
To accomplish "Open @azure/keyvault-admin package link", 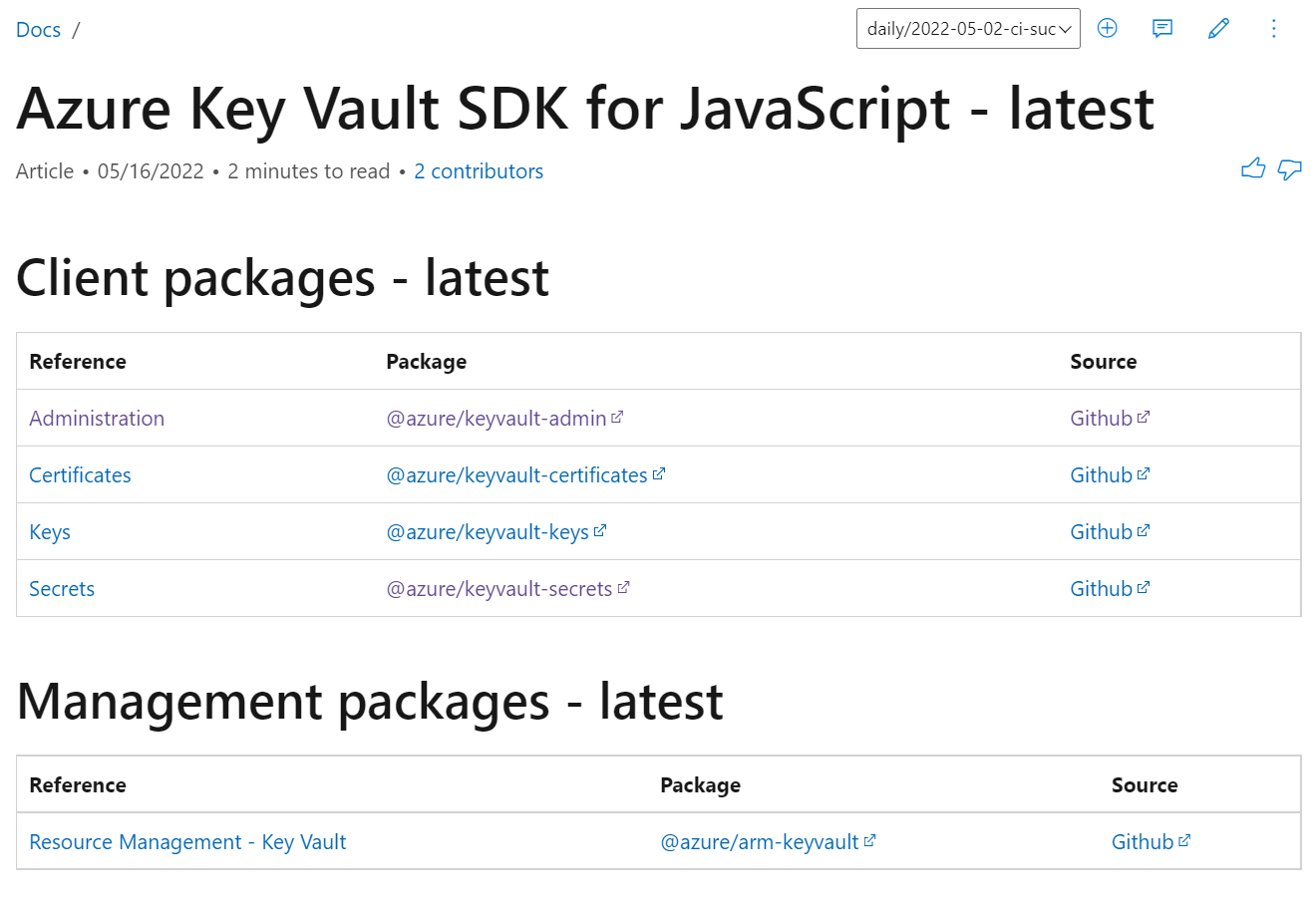I will pyautogui.click(x=496, y=419).
